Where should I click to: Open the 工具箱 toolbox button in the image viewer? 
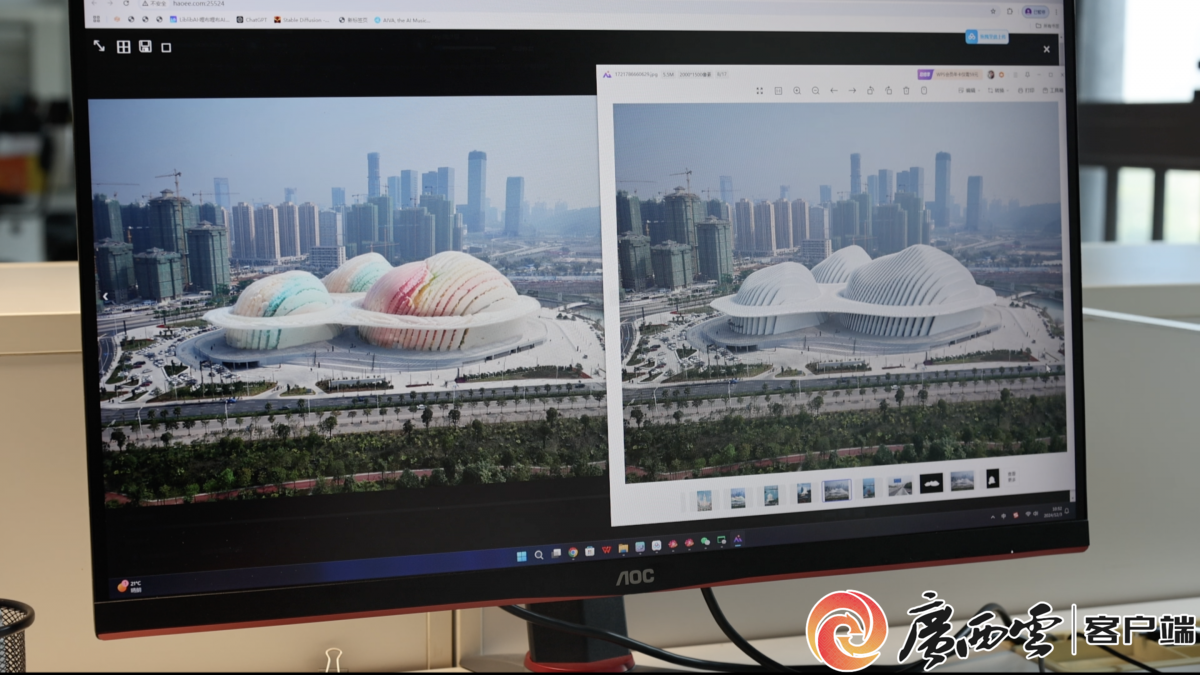tap(1053, 90)
